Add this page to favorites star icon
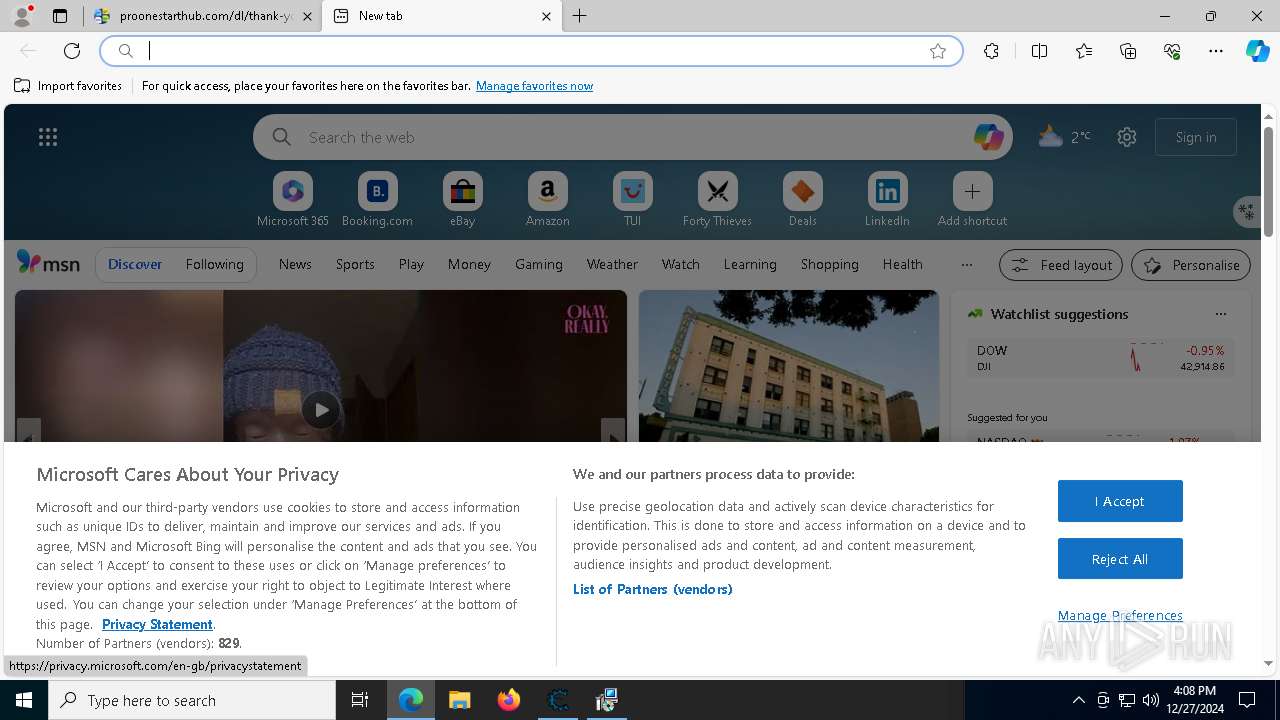The image size is (1280, 720). (938, 51)
